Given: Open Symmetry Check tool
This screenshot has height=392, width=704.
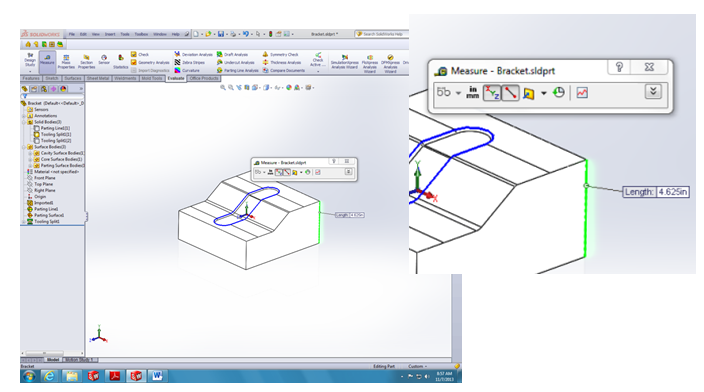Looking at the screenshot, I should click(281, 54).
